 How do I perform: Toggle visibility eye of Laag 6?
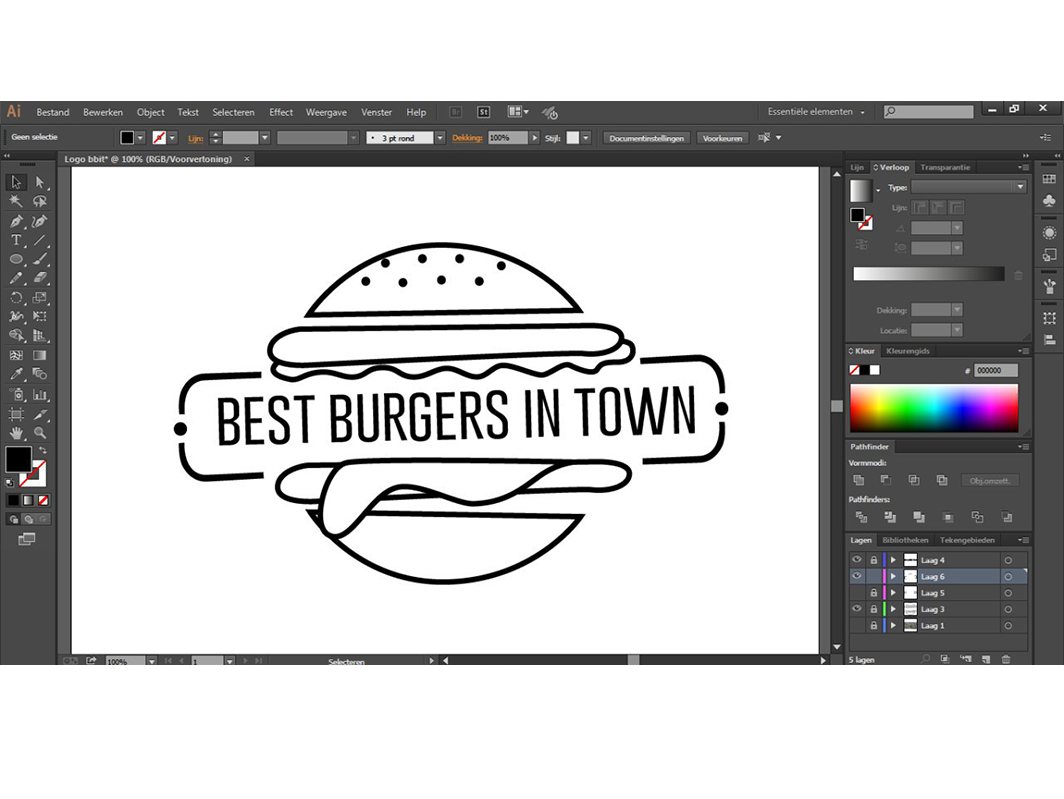point(857,576)
